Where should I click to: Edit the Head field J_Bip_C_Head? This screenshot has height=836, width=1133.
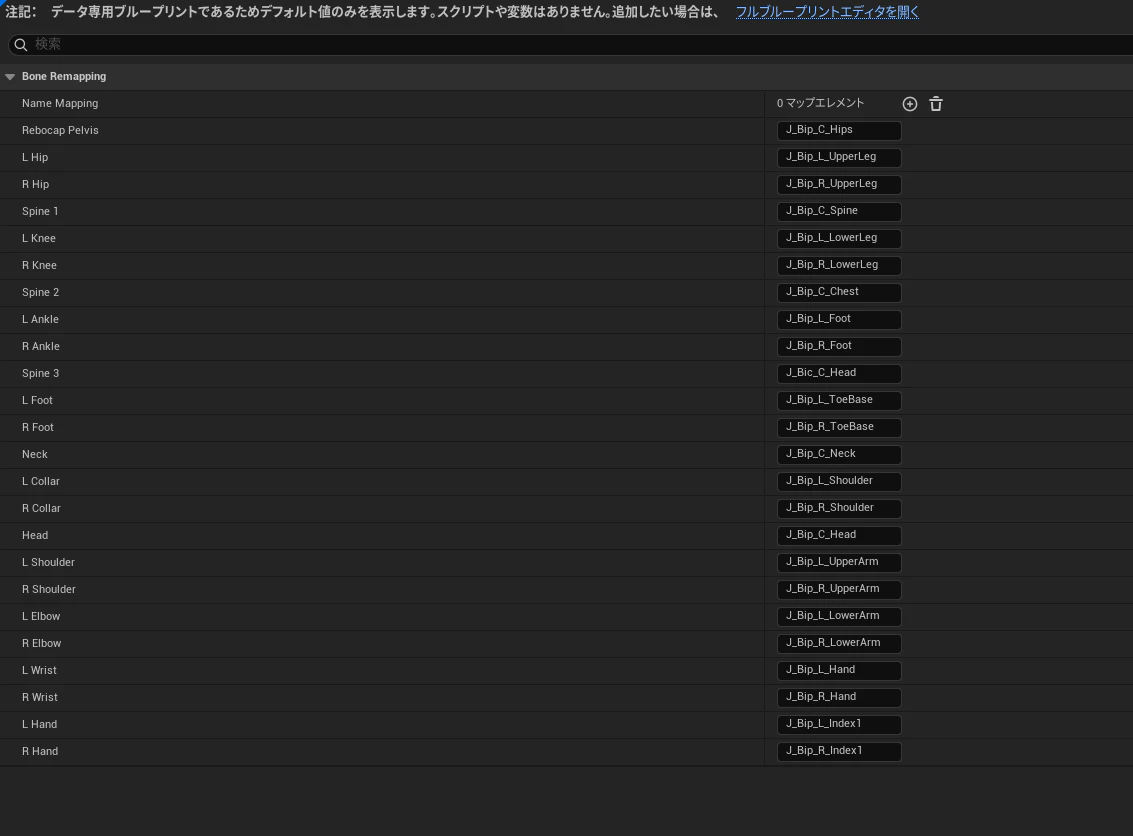pos(839,535)
